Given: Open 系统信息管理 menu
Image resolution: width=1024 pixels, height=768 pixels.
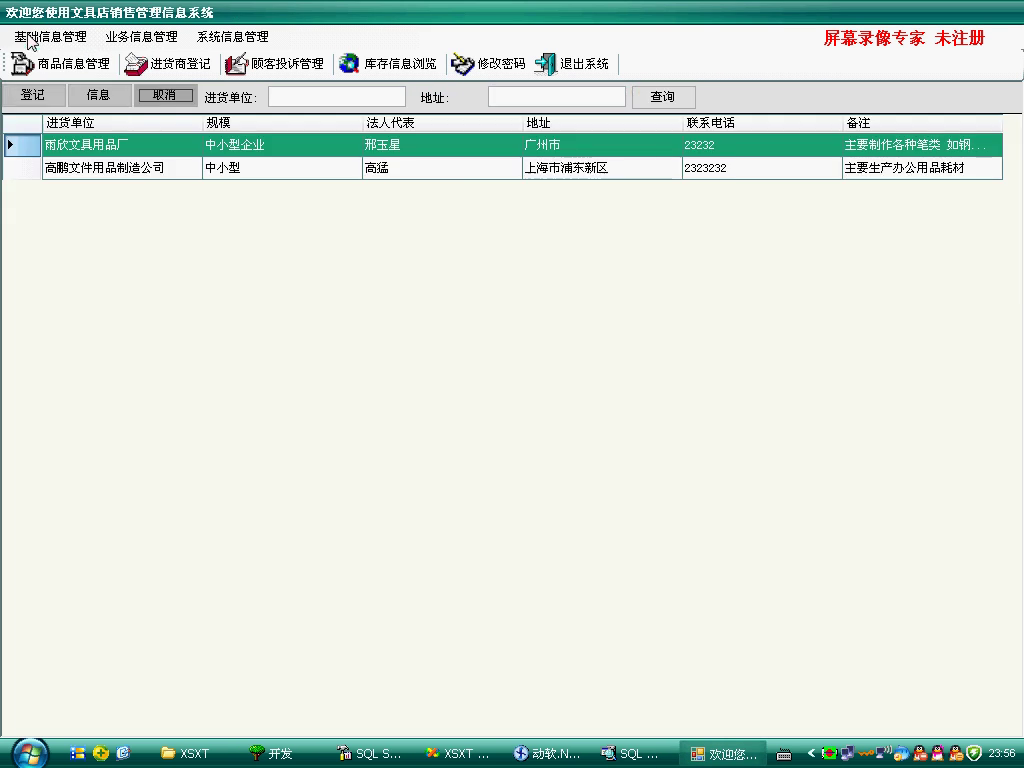Looking at the screenshot, I should coord(232,37).
